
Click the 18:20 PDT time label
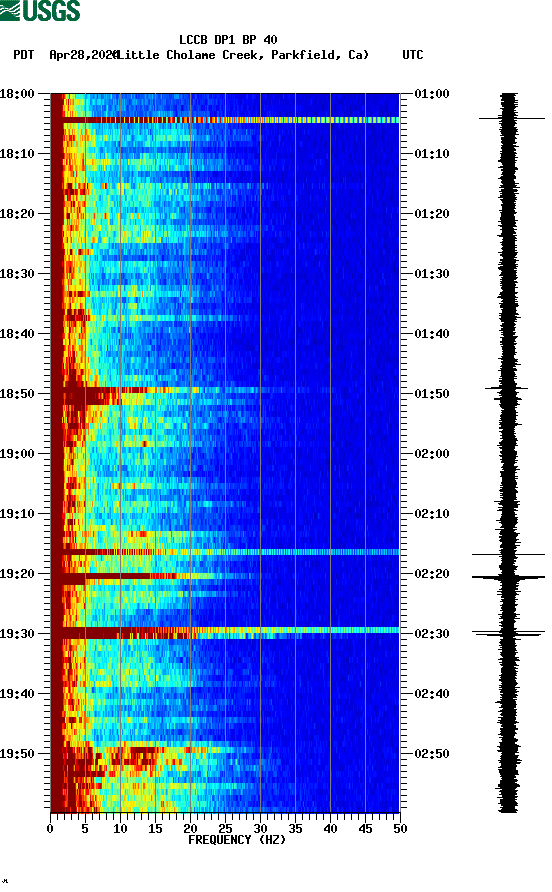(17, 213)
